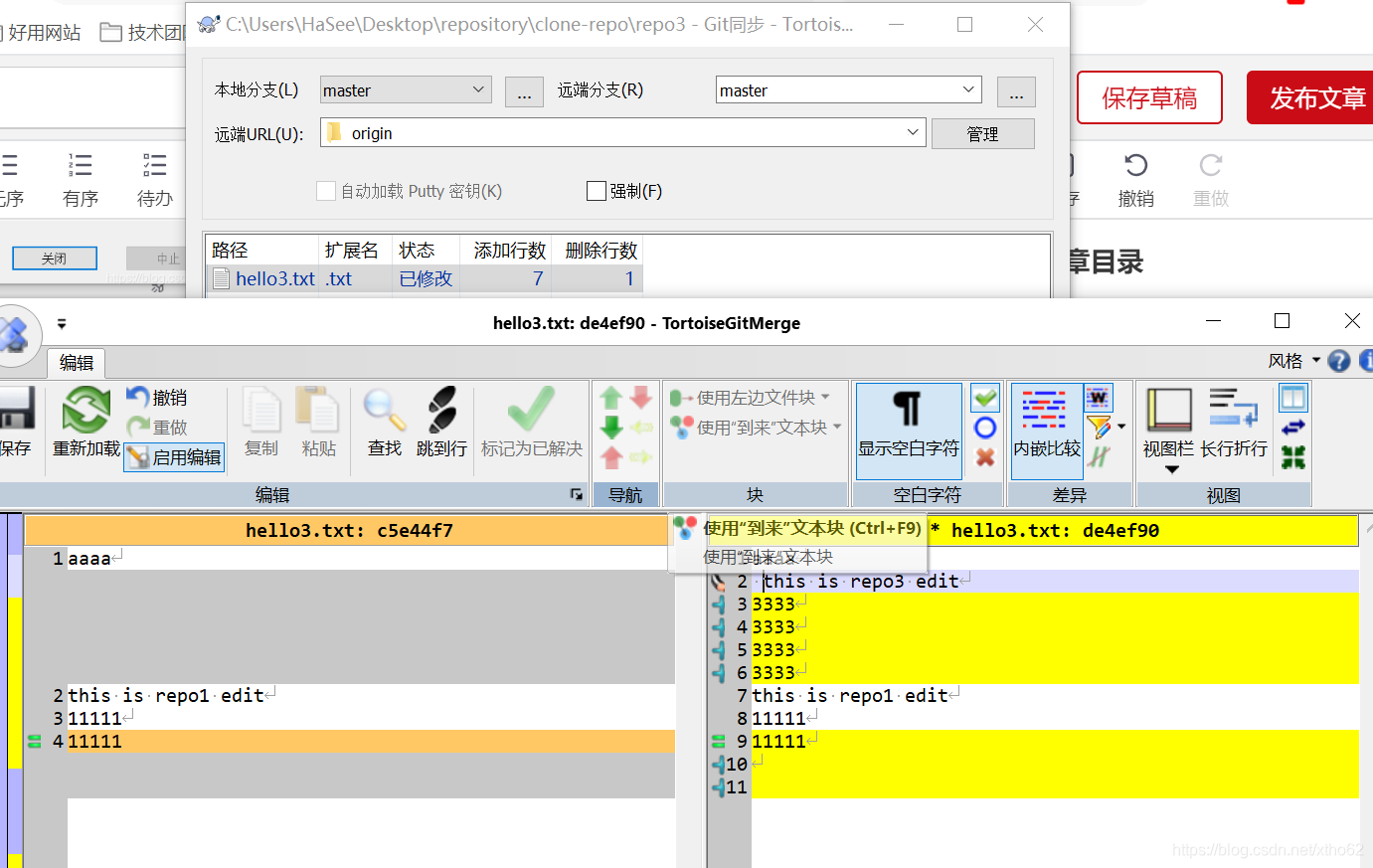The height and width of the screenshot is (868, 1373).
Task: Toggle the pane layout view icon
Action: point(1293,398)
